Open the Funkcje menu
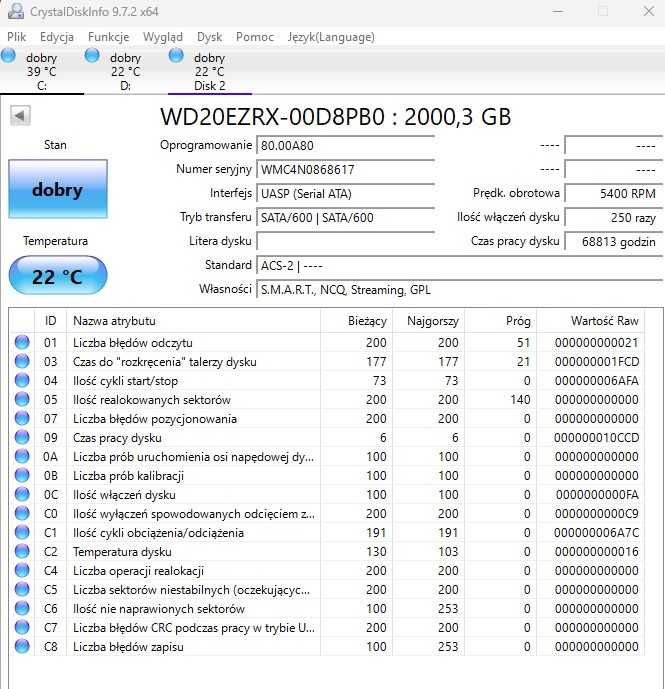The width and height of the screenshot is (665, 689). [x=109, y=37]
